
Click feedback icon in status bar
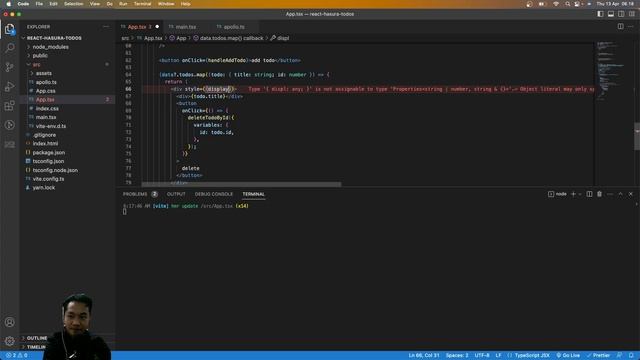pyautogui.click(x=620, y=355)
